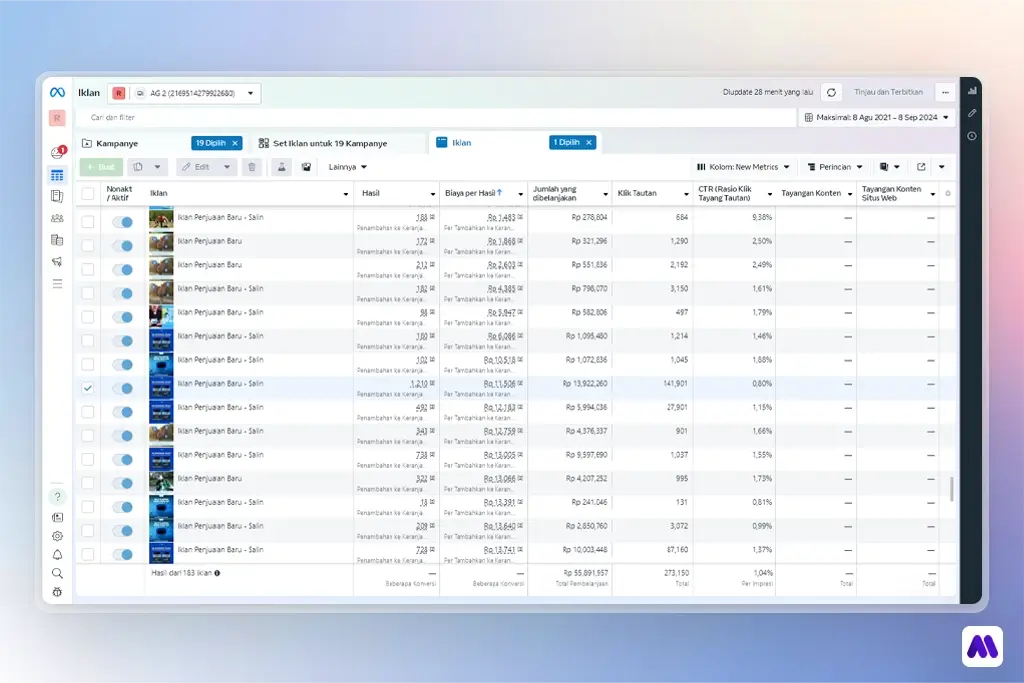Click the Meta logo icon

57,93
